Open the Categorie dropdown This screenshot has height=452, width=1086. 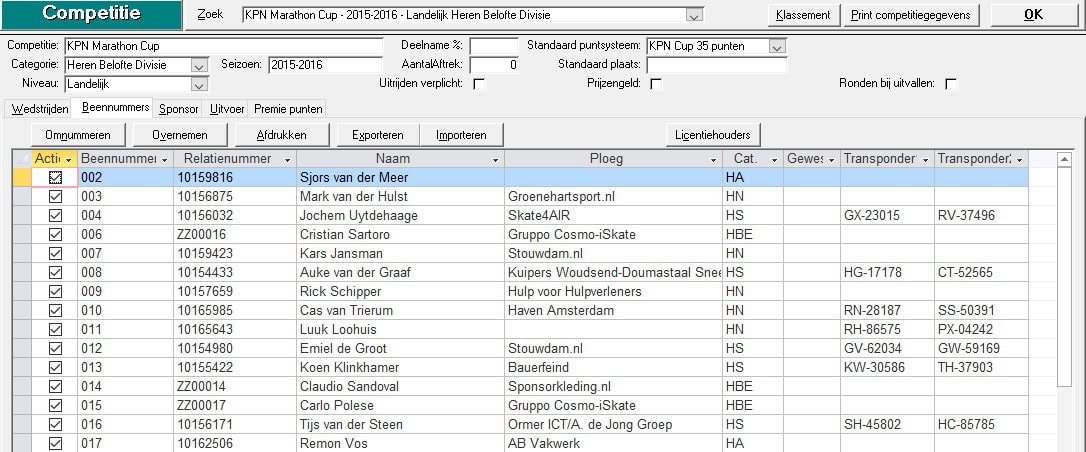[x=199, y=66]
